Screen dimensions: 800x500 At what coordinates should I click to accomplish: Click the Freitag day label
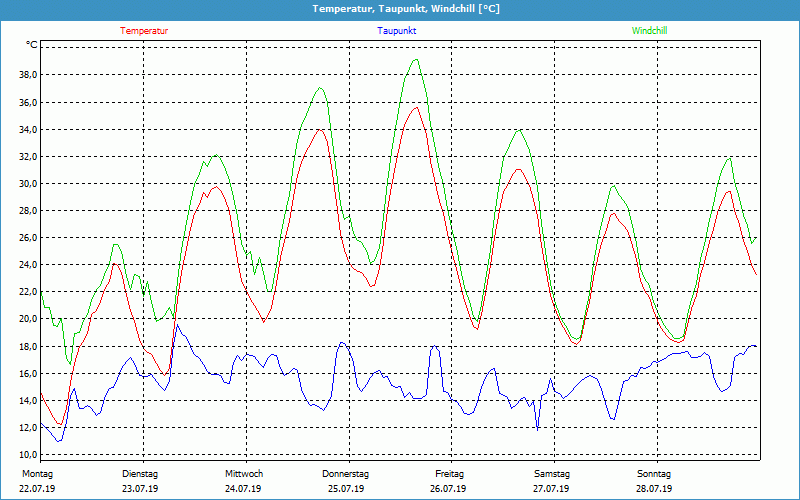click(449, 474)
